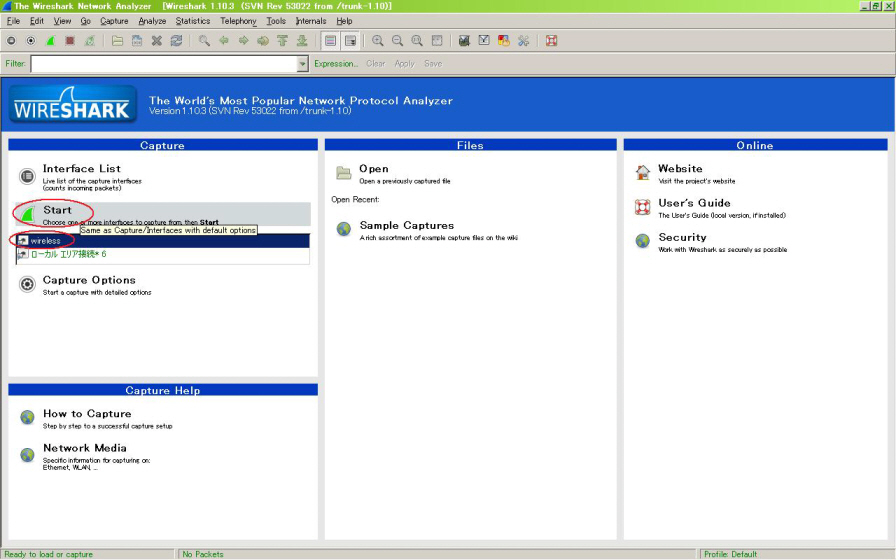896x560 pixels.
Task: Open a capture file using toolbar folder icon
Action: pos(117,41)
